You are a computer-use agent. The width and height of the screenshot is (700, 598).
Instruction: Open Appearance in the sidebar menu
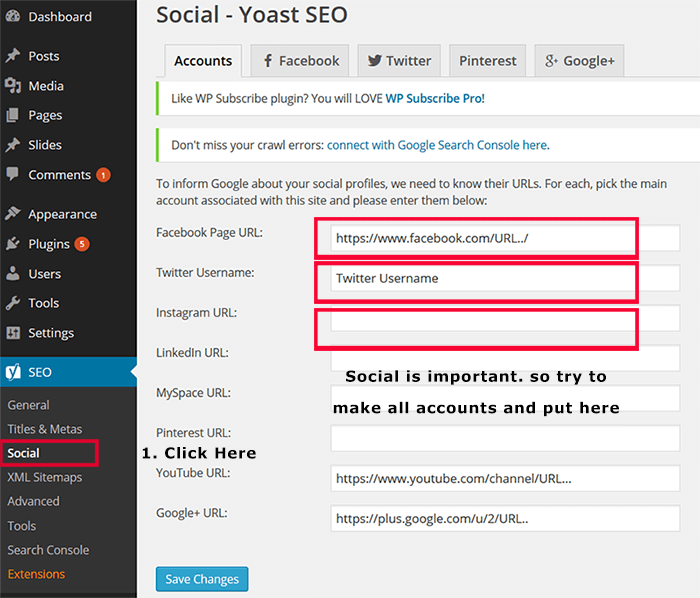[x=68, y=214]
